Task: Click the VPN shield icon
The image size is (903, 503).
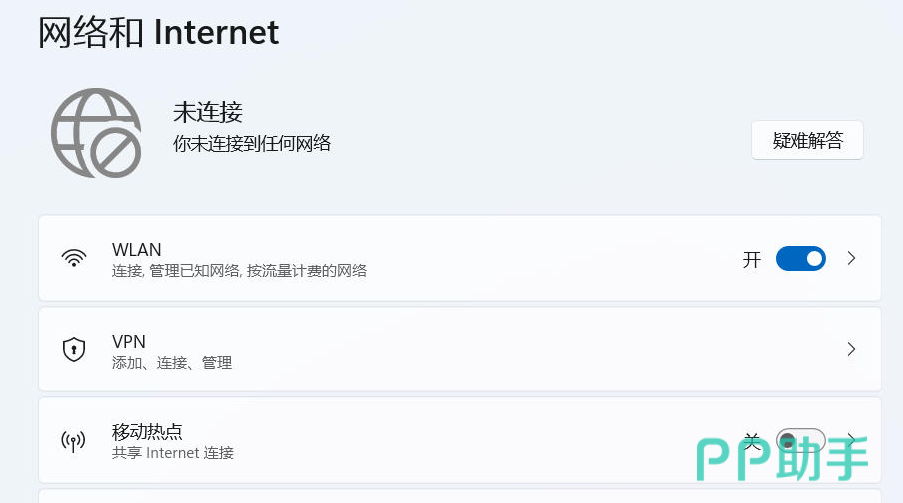Action: point(74,349)
